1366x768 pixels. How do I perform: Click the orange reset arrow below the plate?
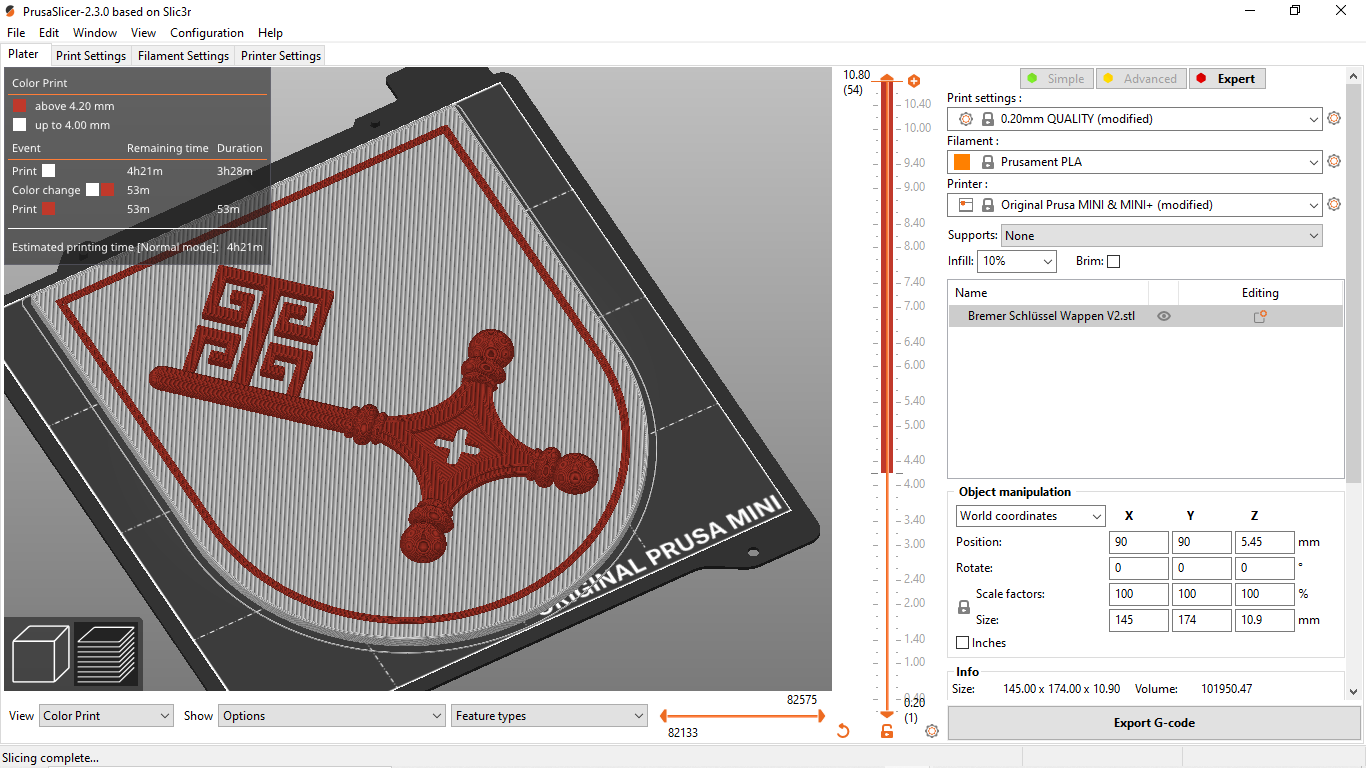click(x=843, y=731)
